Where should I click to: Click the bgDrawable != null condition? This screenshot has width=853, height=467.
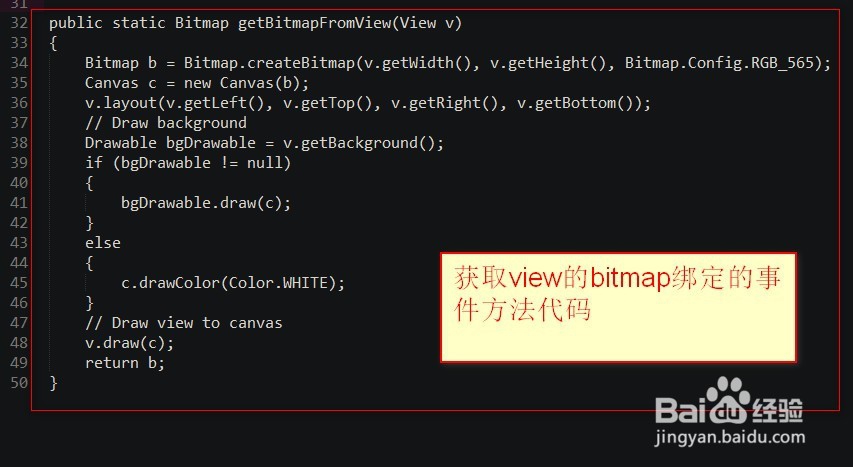[202, 163]
